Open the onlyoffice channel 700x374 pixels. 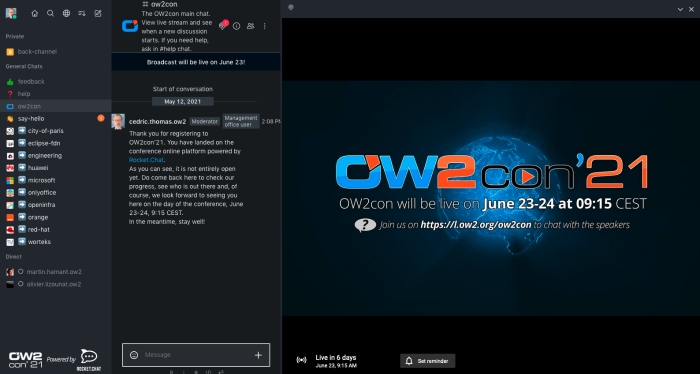pos(55,192)
